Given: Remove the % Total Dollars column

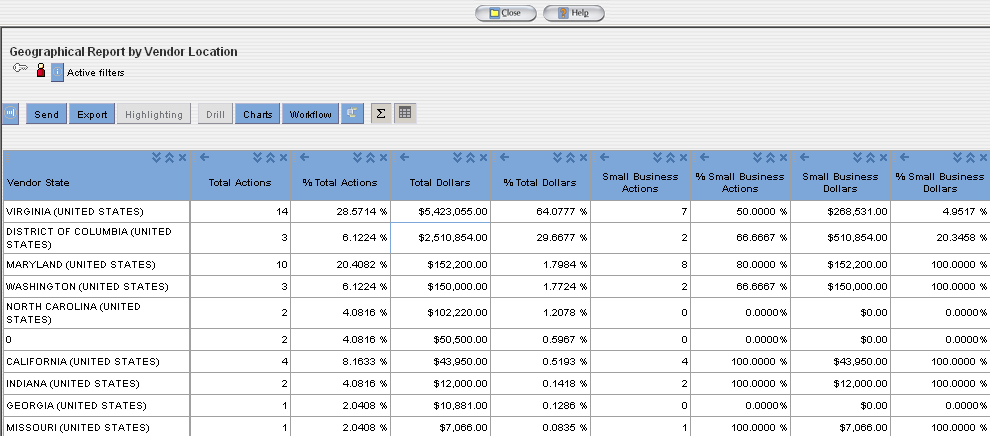Looking at the screenshot, I should (583, 158).
